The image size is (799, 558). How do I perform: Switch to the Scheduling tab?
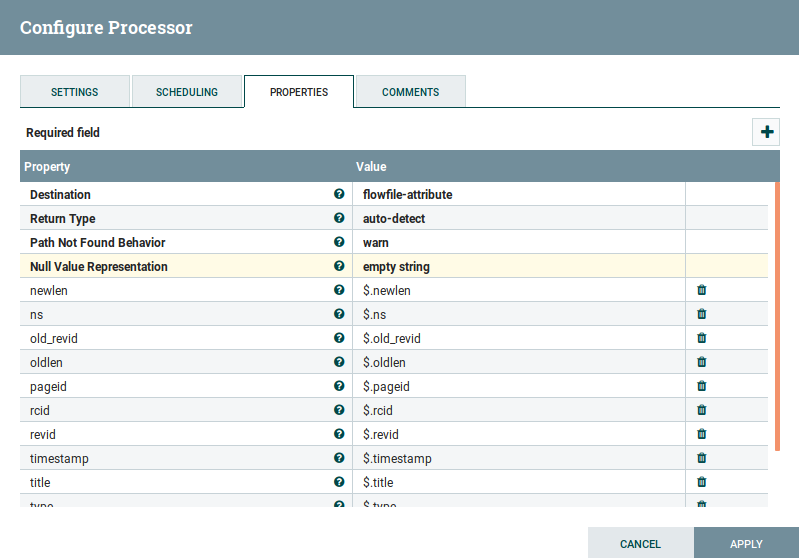[x=187, y=92]
